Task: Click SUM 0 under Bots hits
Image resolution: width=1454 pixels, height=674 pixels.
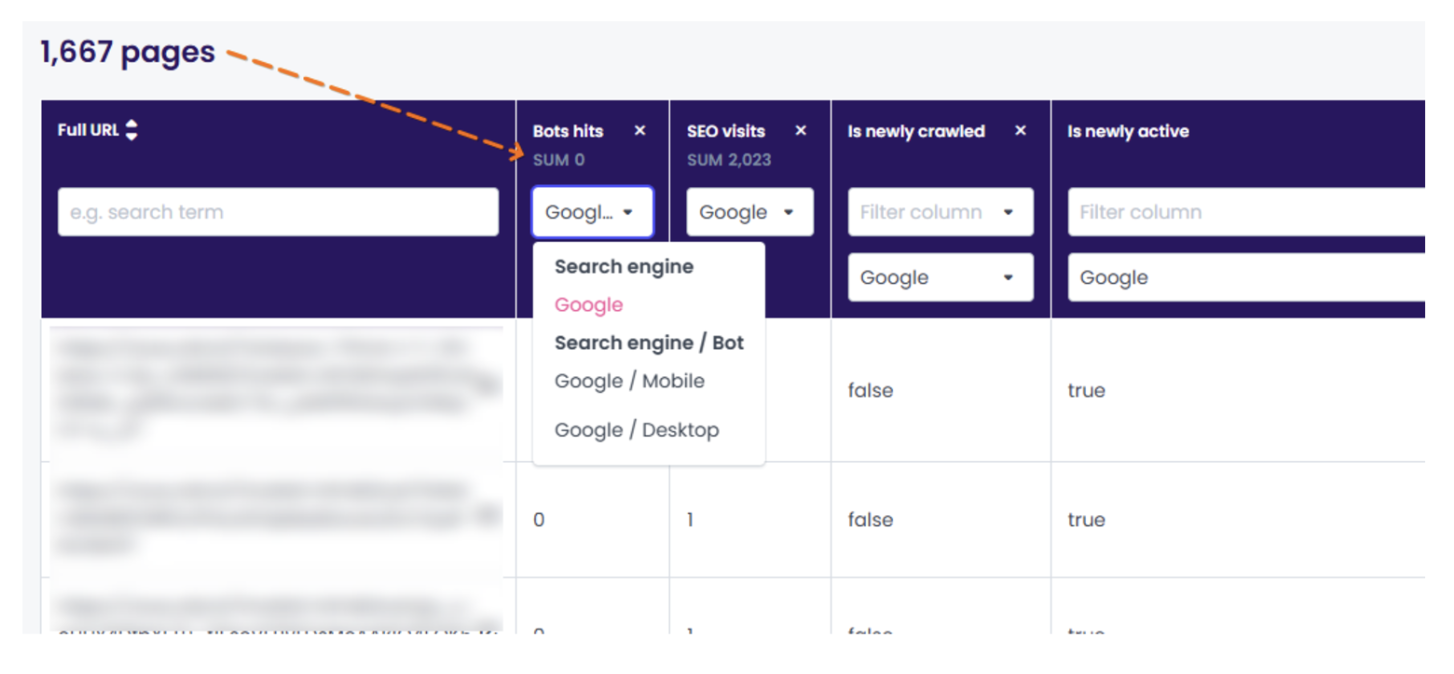Action: coord(559,160)
